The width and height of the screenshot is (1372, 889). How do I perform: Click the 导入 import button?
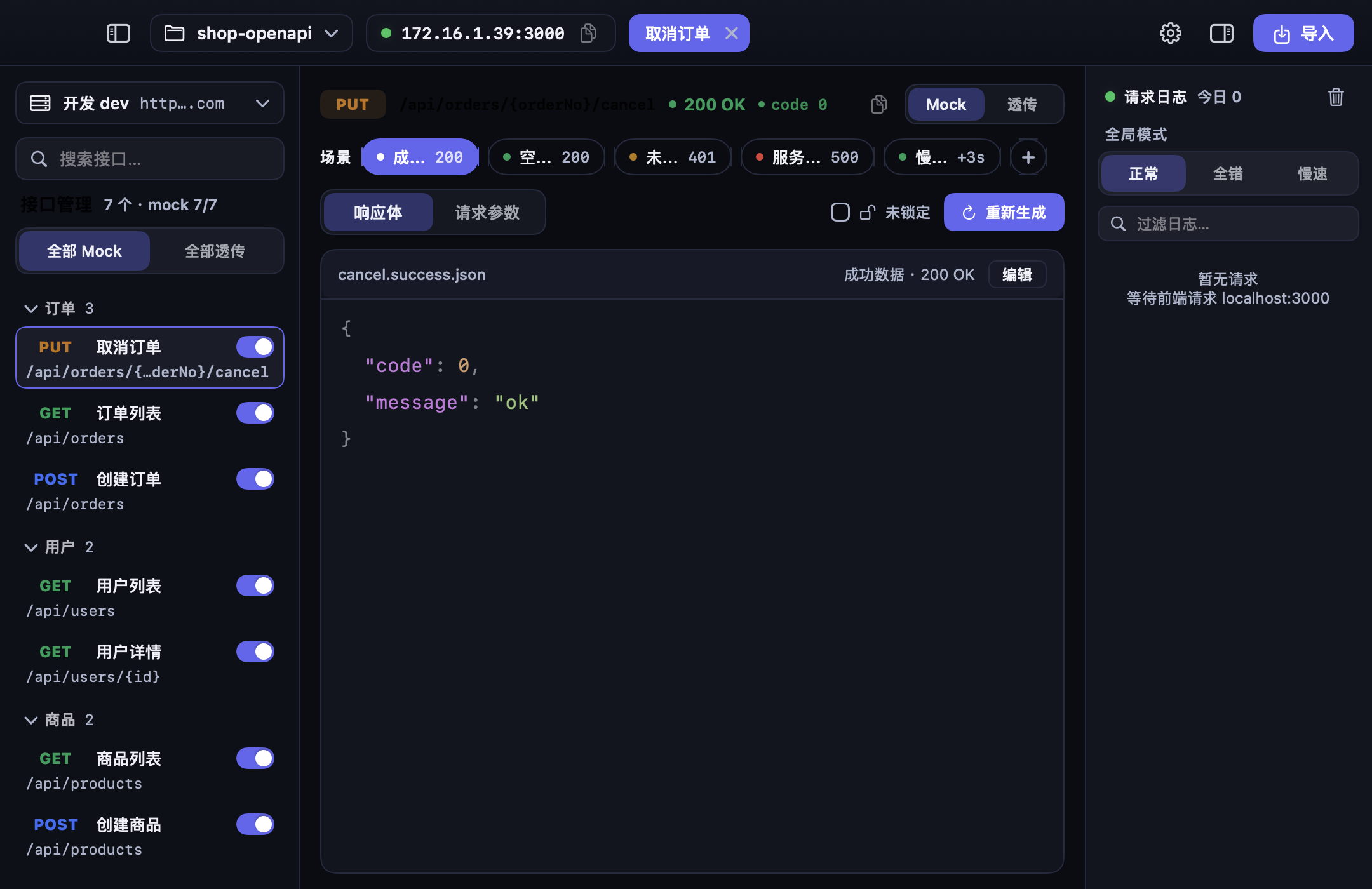coord(1303,33)
